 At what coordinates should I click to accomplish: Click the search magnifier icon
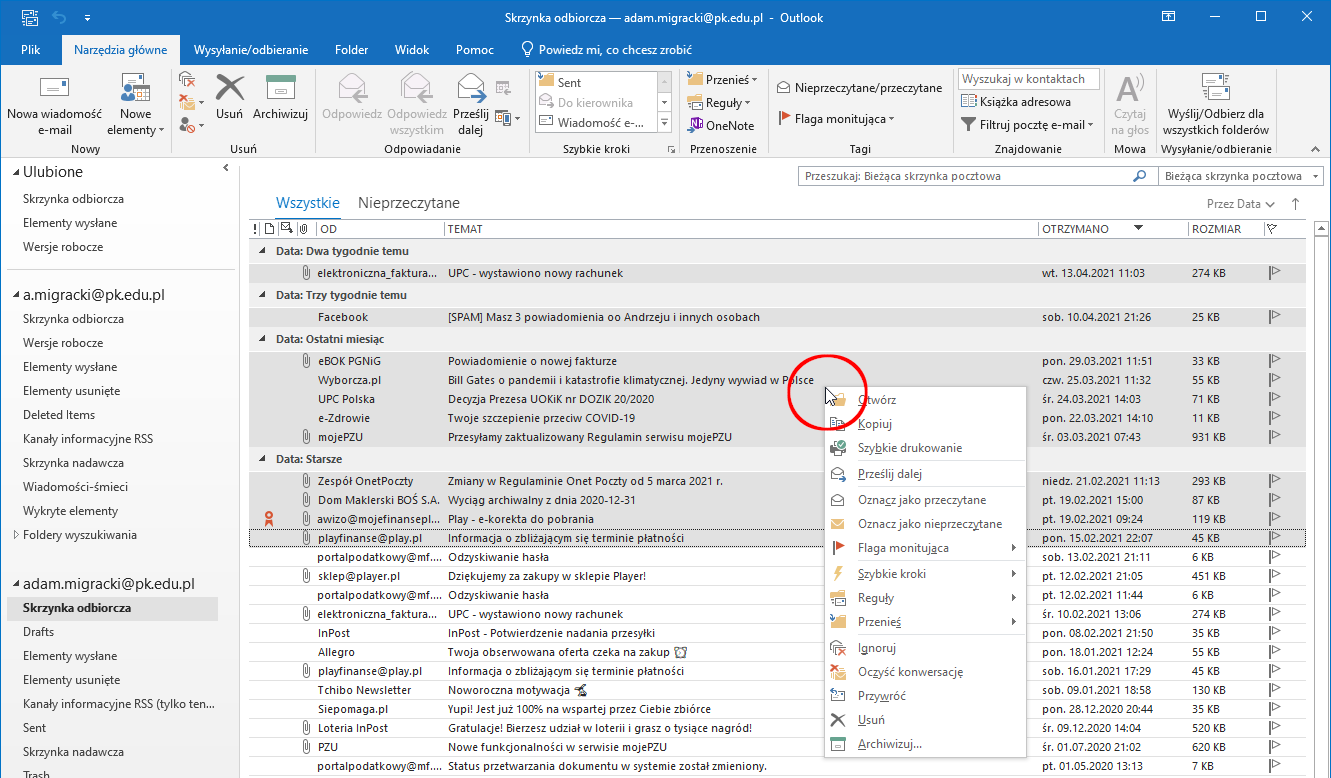[1139, 176]
